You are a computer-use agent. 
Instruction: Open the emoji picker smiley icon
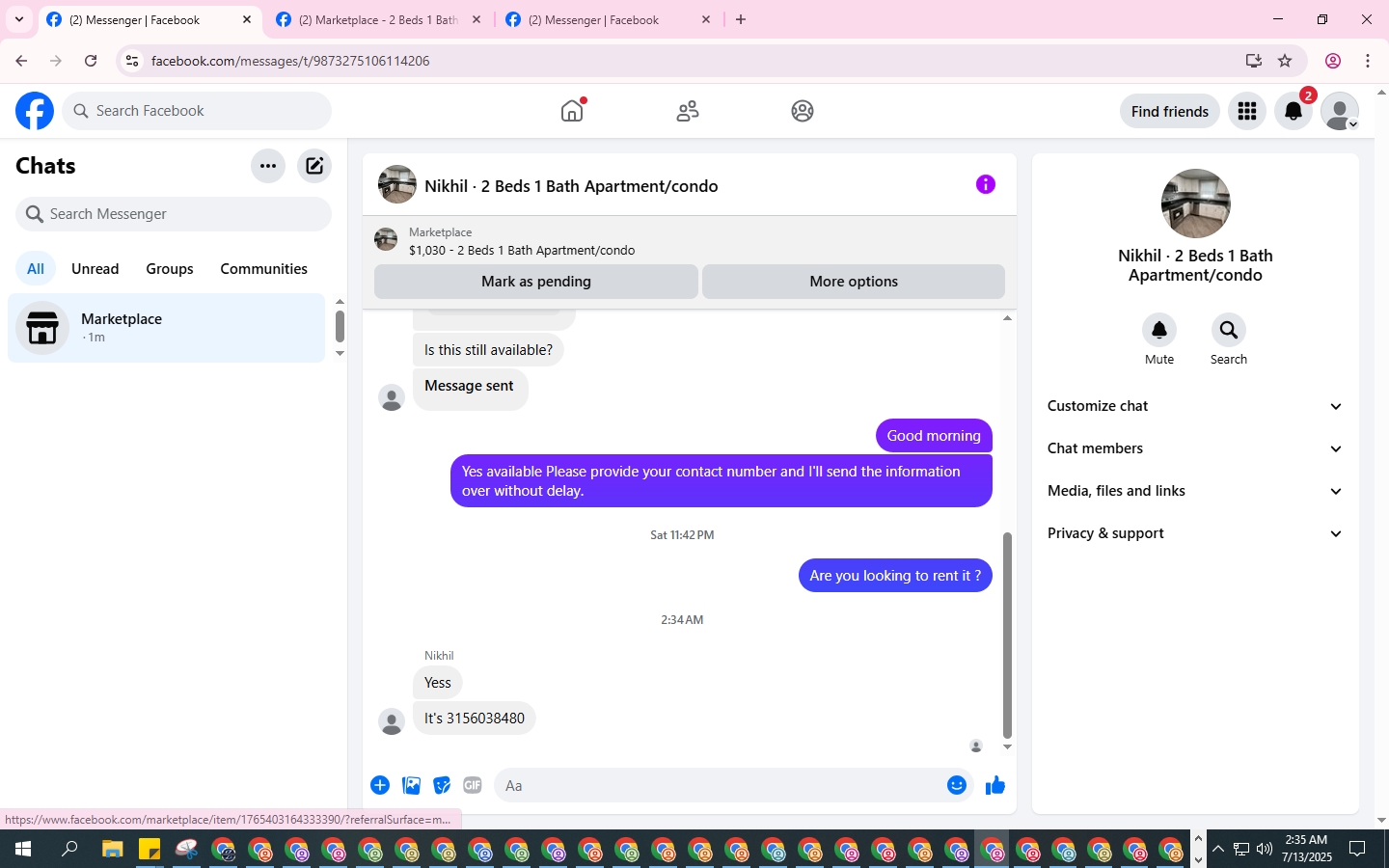click(x=957, y=785)
